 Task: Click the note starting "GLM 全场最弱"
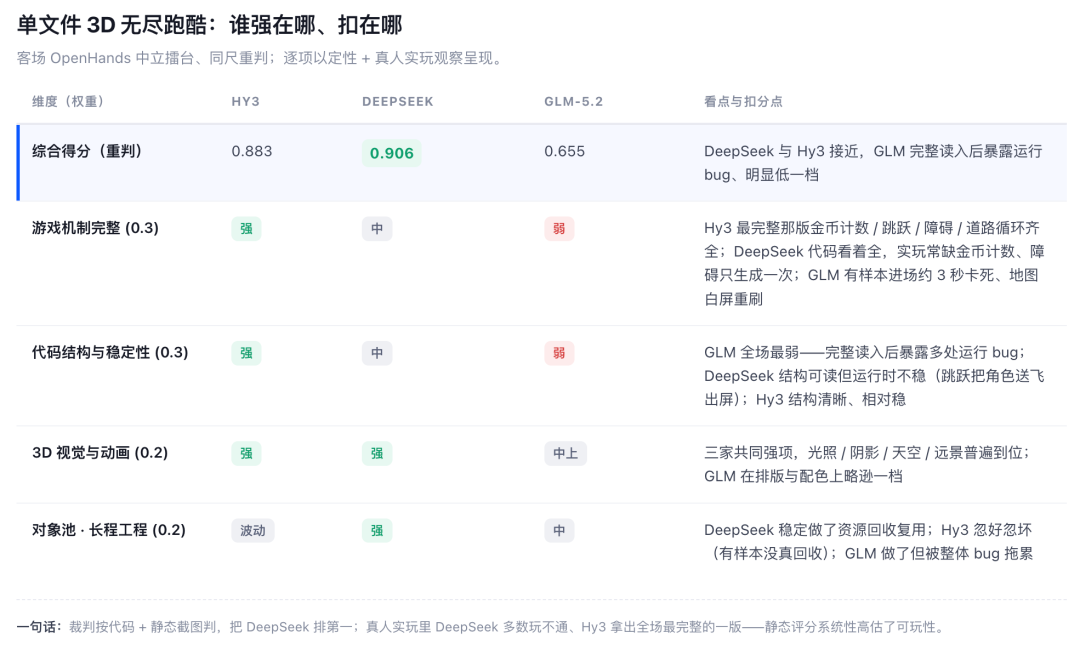click(x=874, y=376)
